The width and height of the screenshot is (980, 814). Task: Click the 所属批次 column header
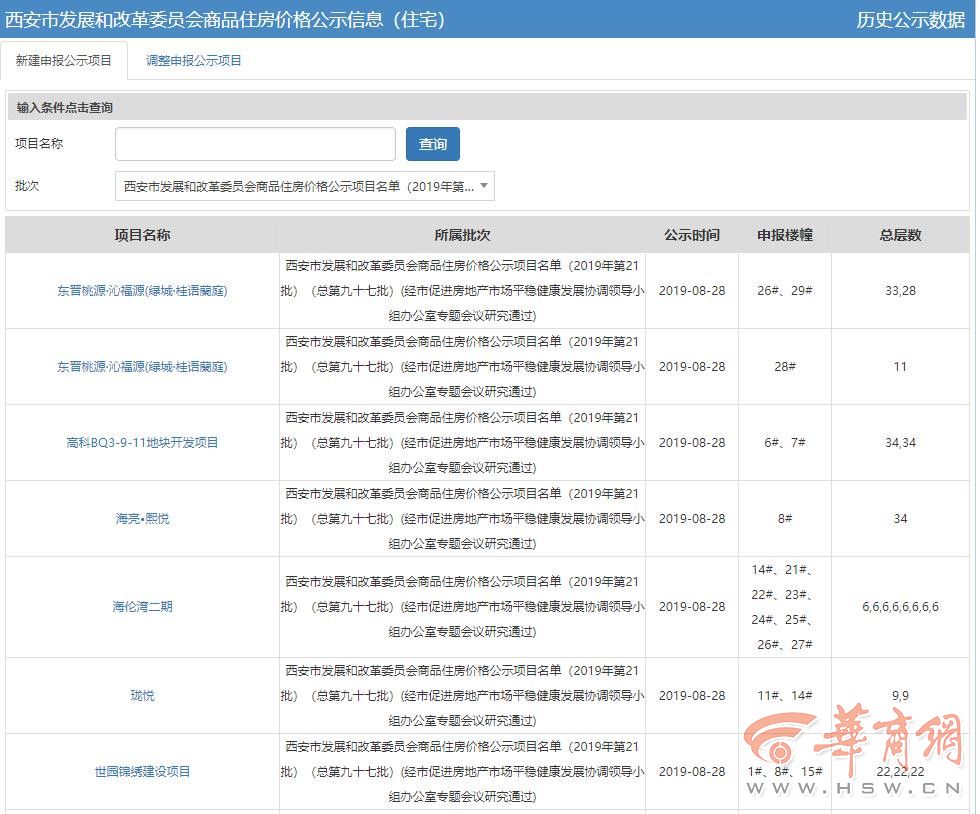pos(462,235)
